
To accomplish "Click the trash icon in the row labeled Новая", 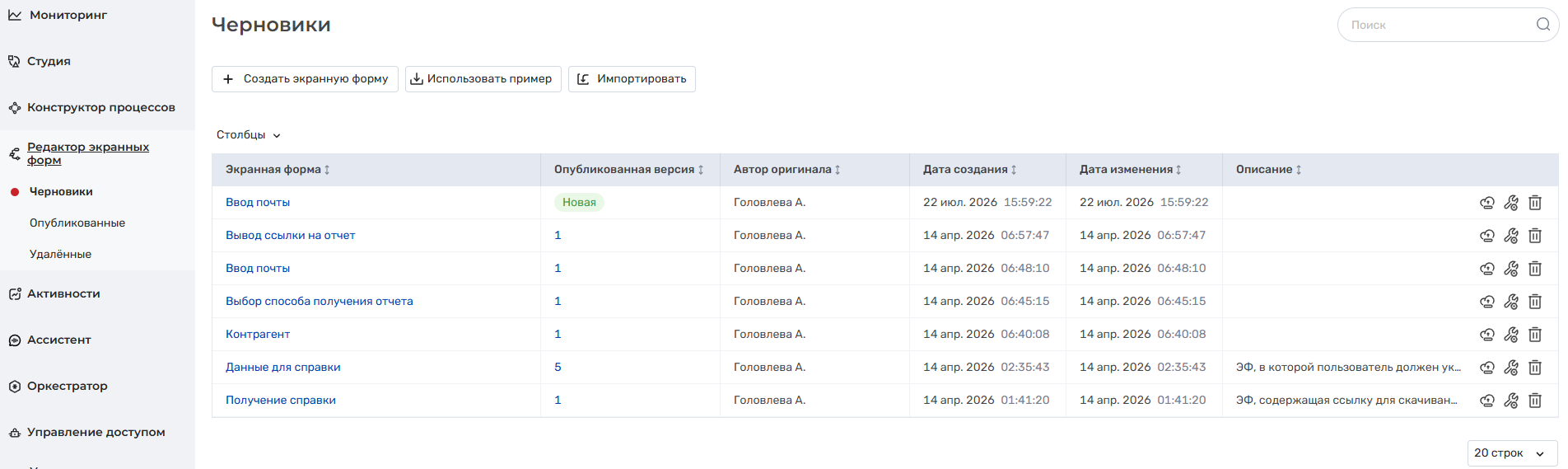I will [x=1535, y=203].
